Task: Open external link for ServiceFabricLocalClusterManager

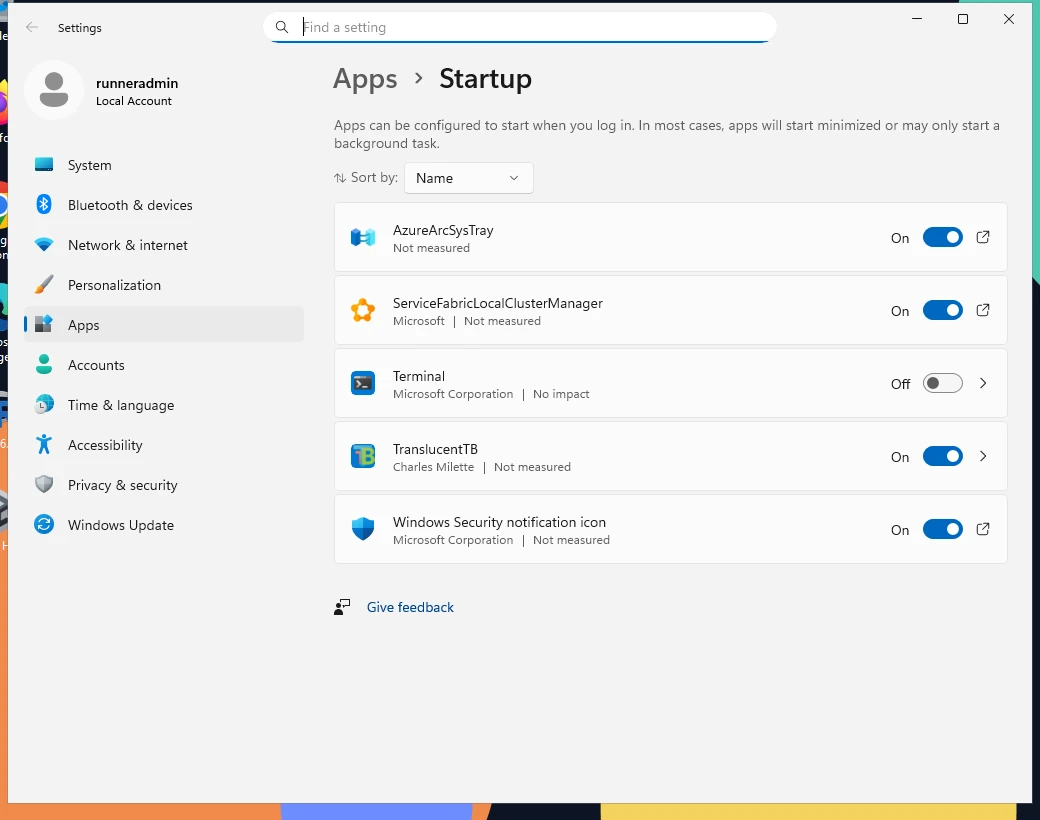Action: pyautogui.click(x=983, y=310)
